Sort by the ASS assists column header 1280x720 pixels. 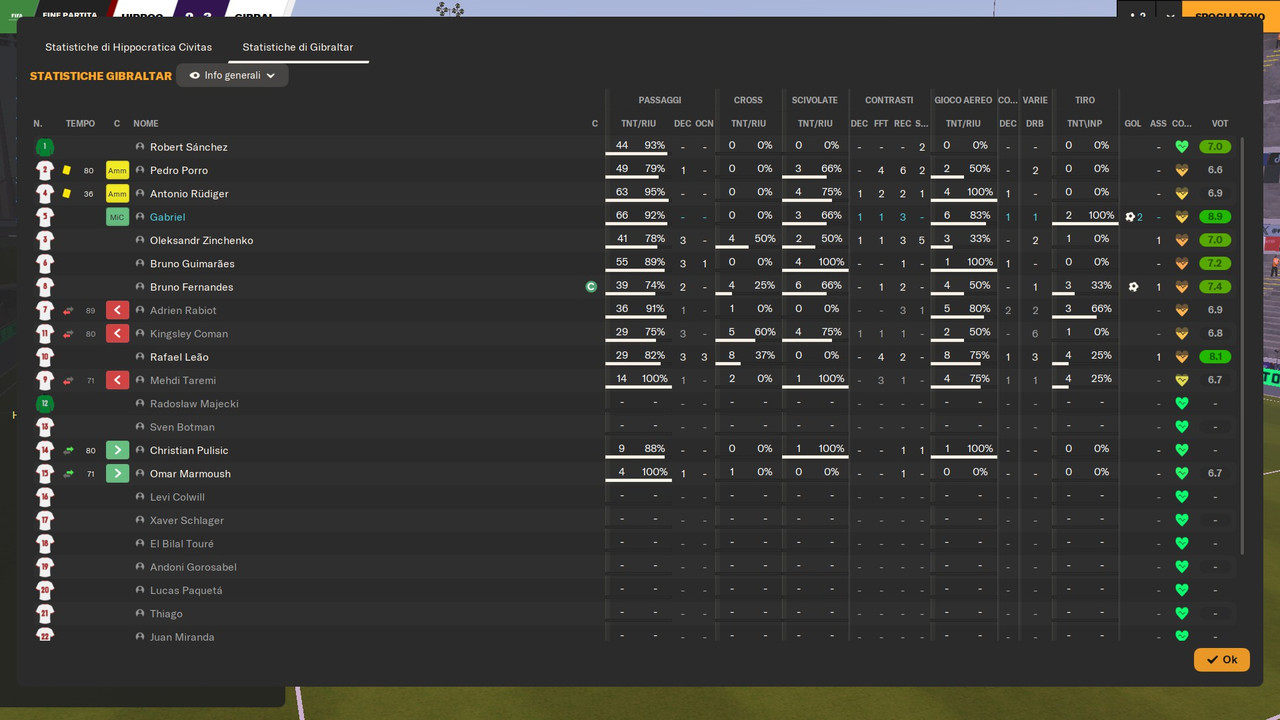tap(1158, 124)
